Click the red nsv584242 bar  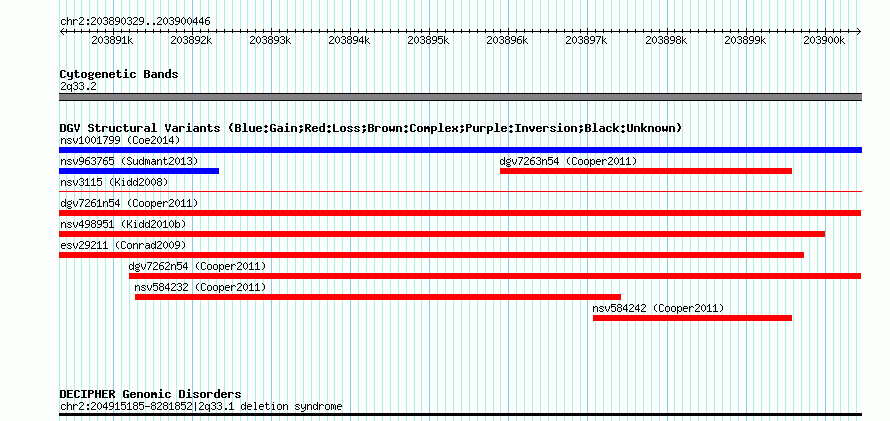(692, 318)
